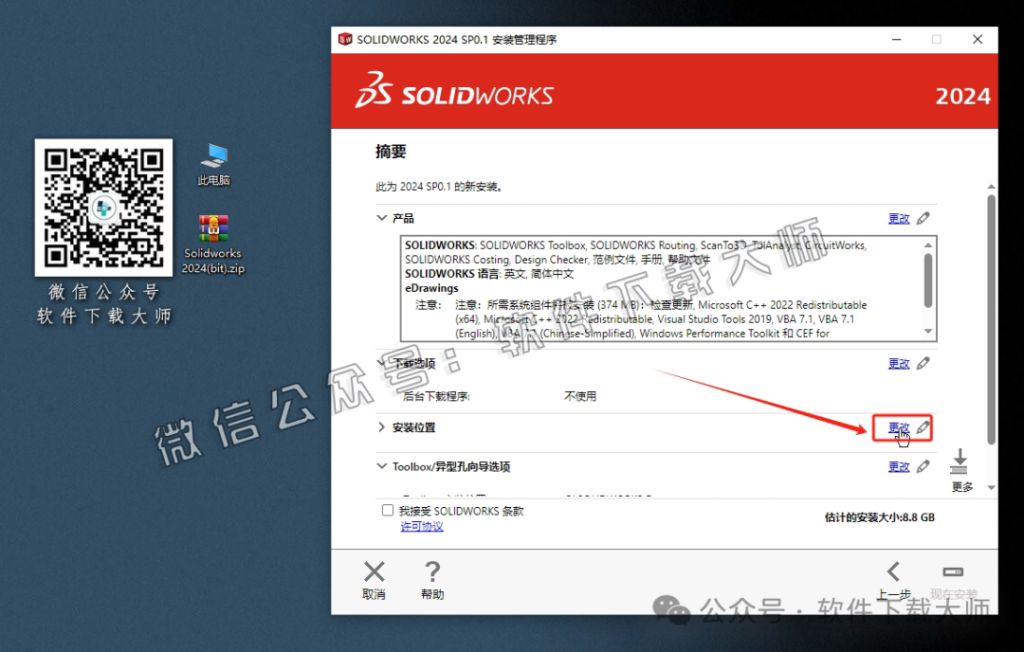Open the 许可协议 link
Image resolution: width=1024 pixels, height=652 pixels.
(x=421, y=525)
